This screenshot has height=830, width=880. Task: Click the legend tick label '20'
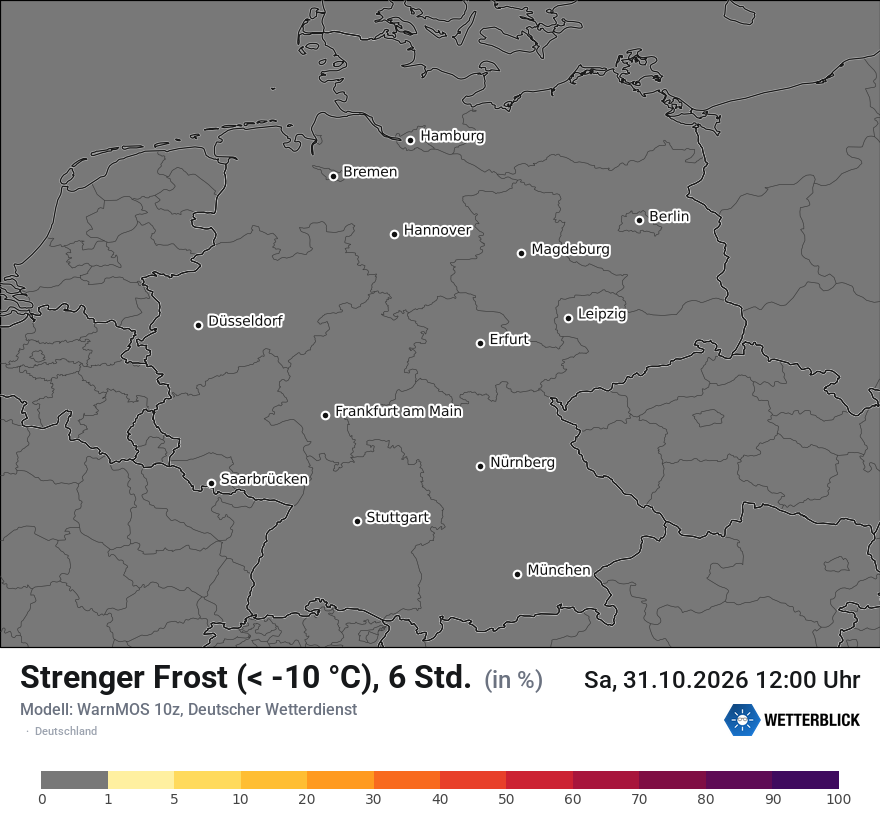pos(306,799)
